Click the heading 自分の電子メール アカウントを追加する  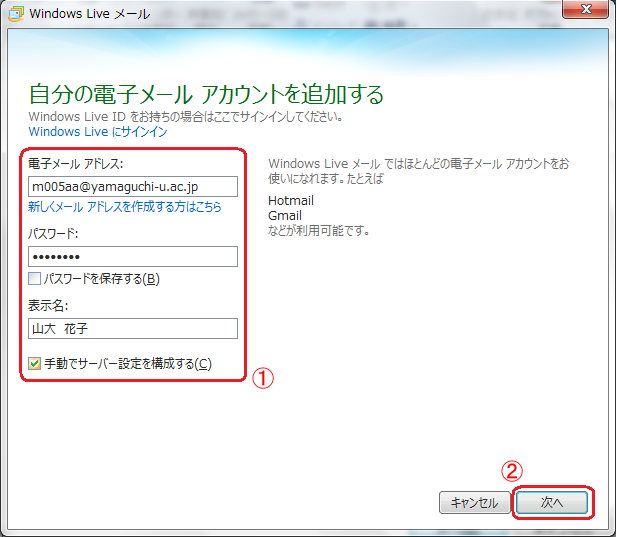[x=207, y=94]
